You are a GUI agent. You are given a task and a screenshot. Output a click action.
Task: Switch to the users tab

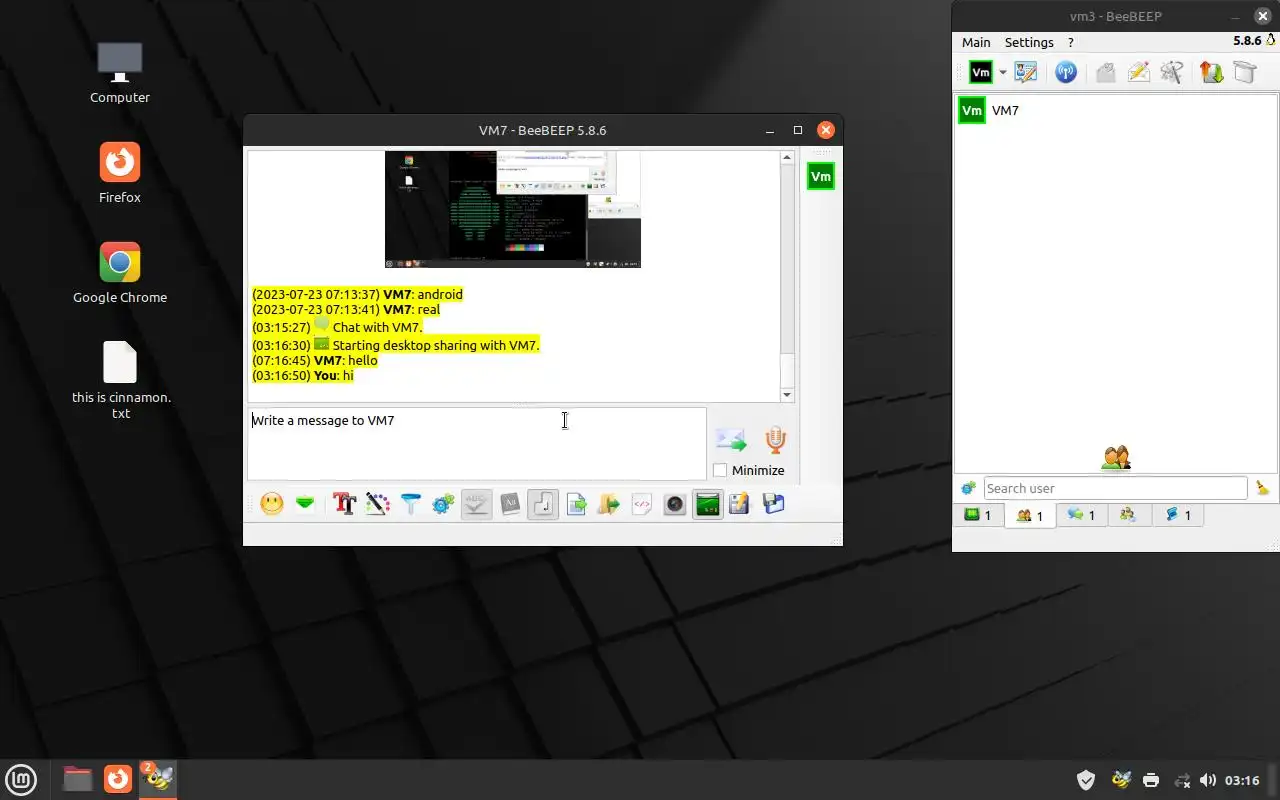(x=1030, y=515)
